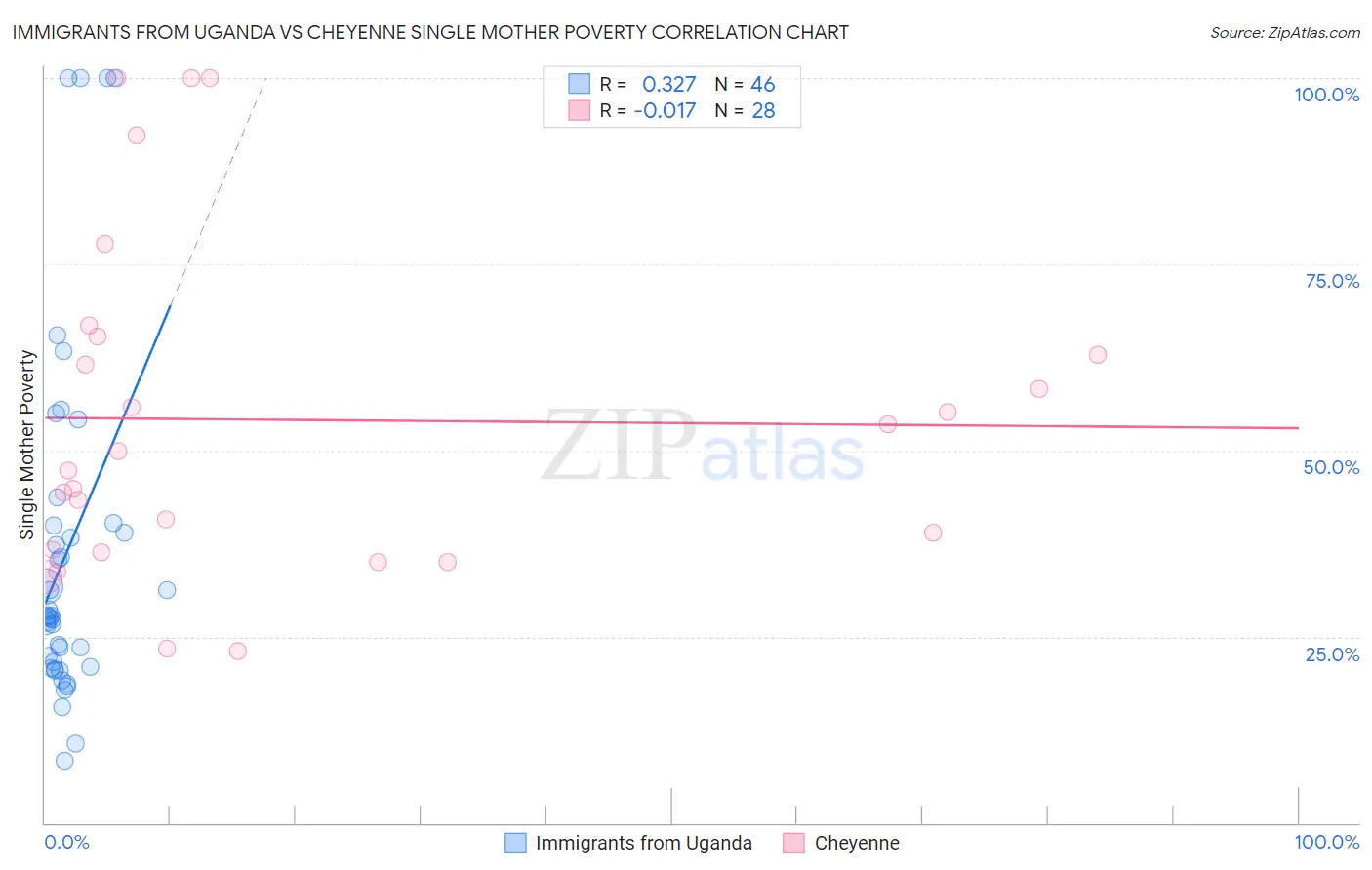Click the blue Immigrants from Uganda legend swatch

[x=515, y=843]
